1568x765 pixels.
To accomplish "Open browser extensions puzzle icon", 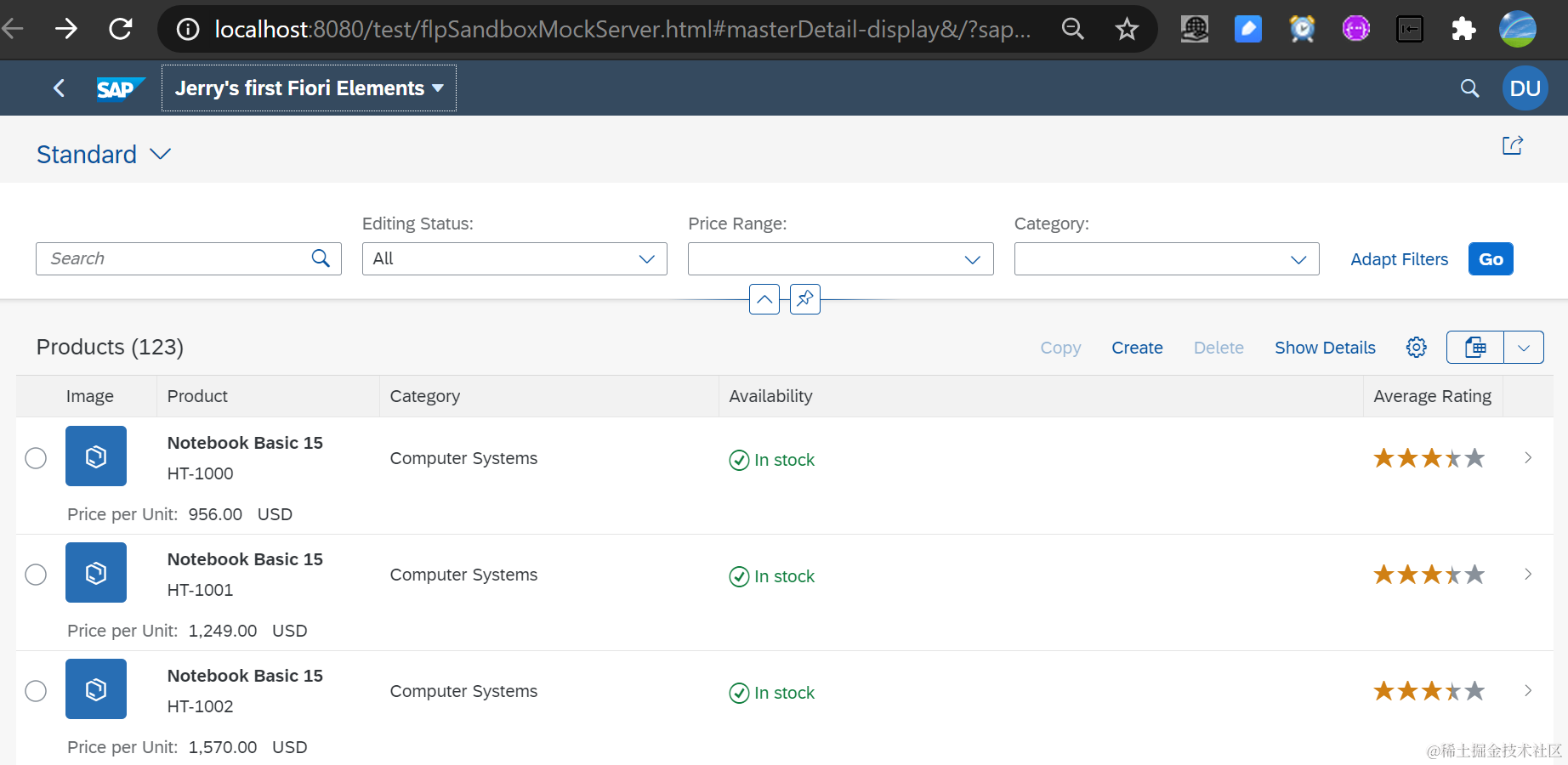I will (1463, 30).
